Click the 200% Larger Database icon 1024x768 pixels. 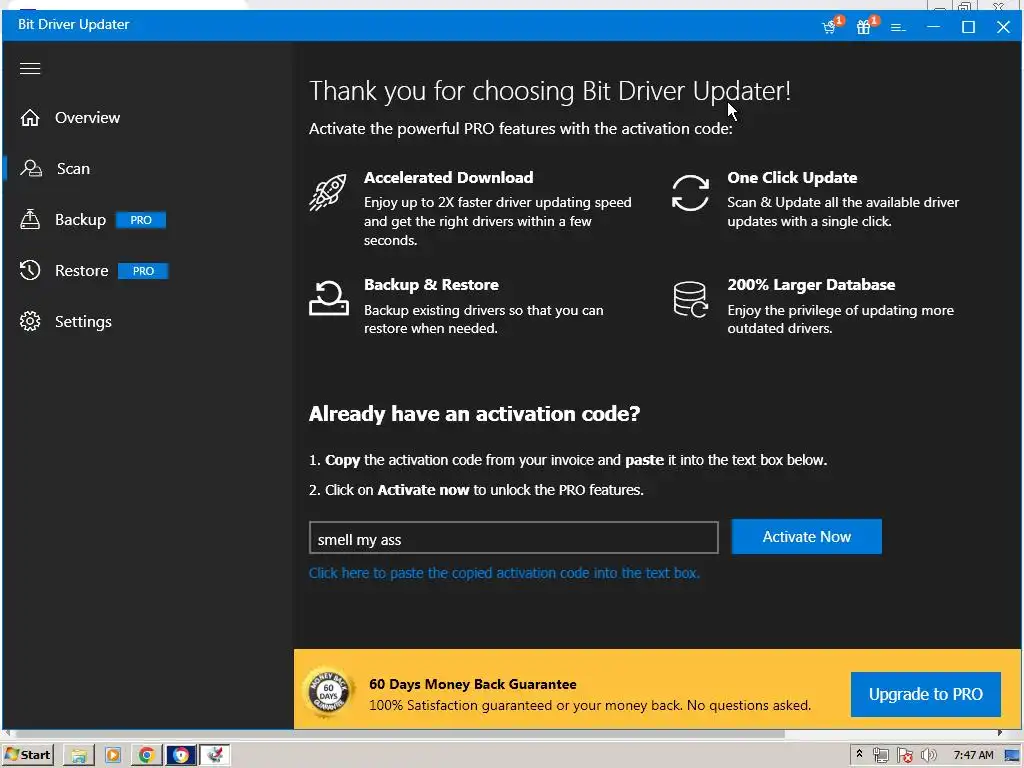(690, 299)
